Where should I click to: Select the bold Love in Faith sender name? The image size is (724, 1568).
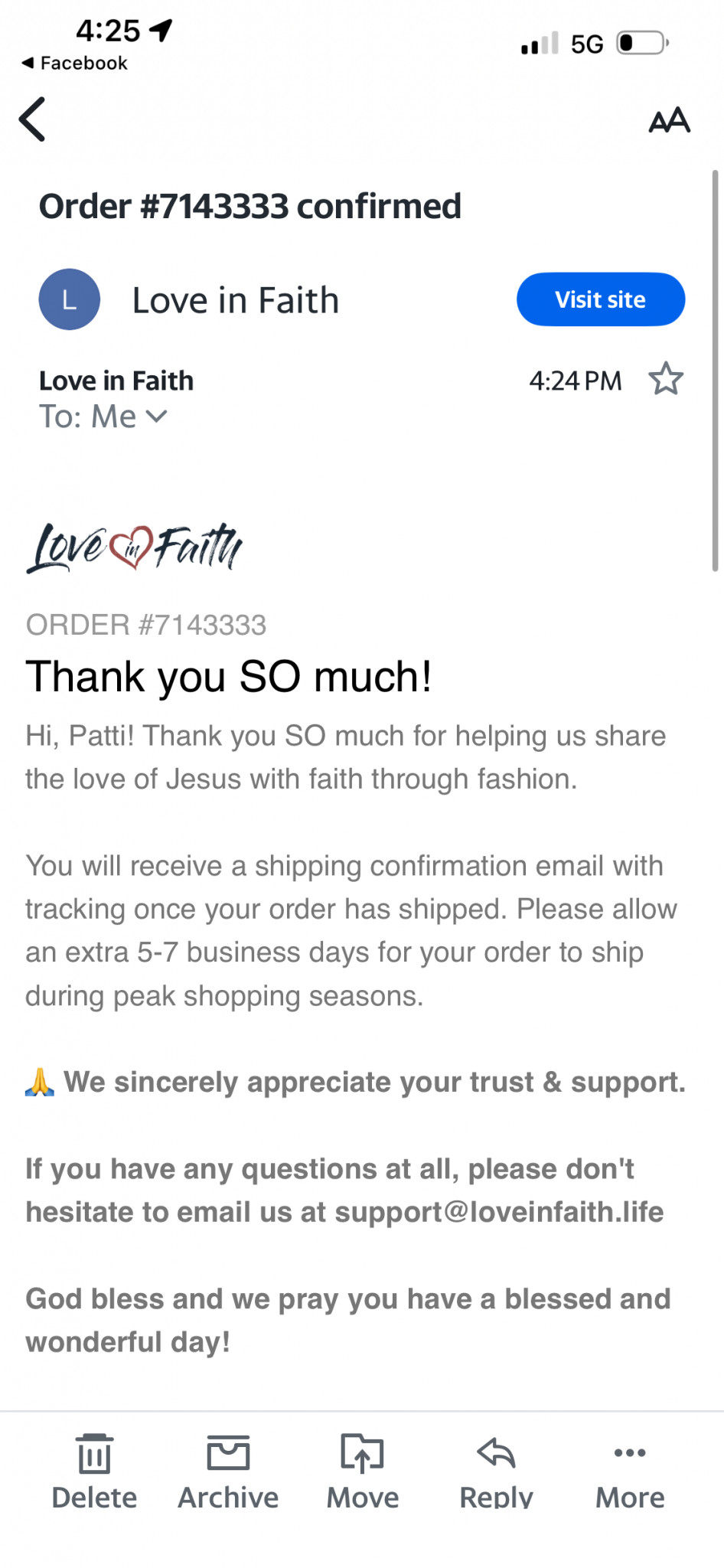(116, 381)
